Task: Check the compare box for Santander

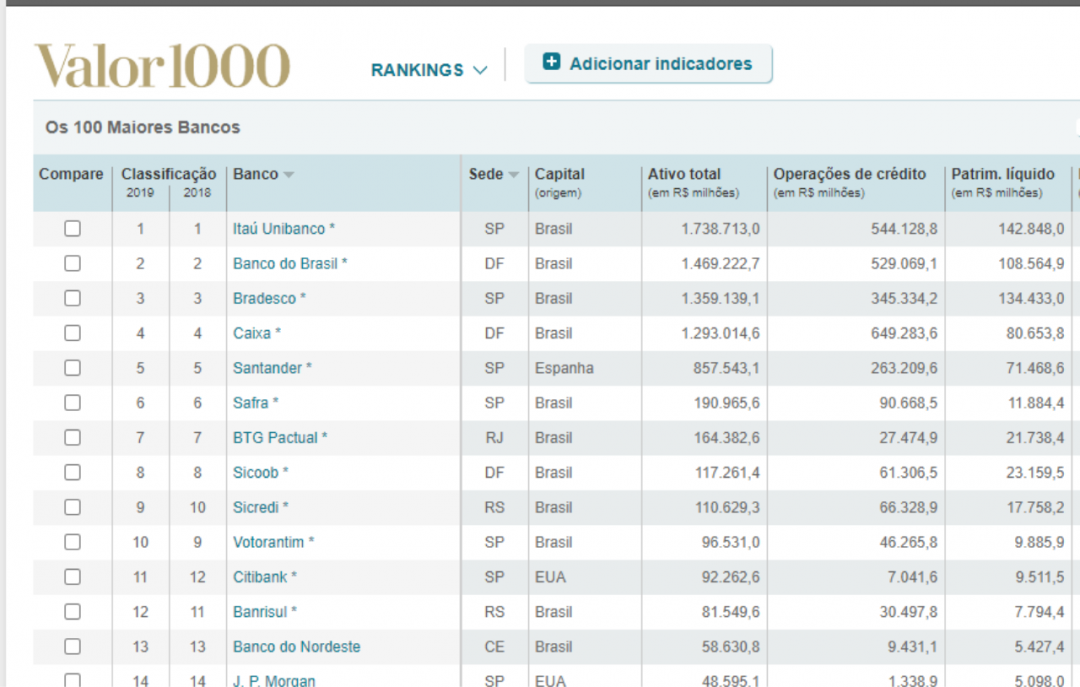Action: point(71,368)
